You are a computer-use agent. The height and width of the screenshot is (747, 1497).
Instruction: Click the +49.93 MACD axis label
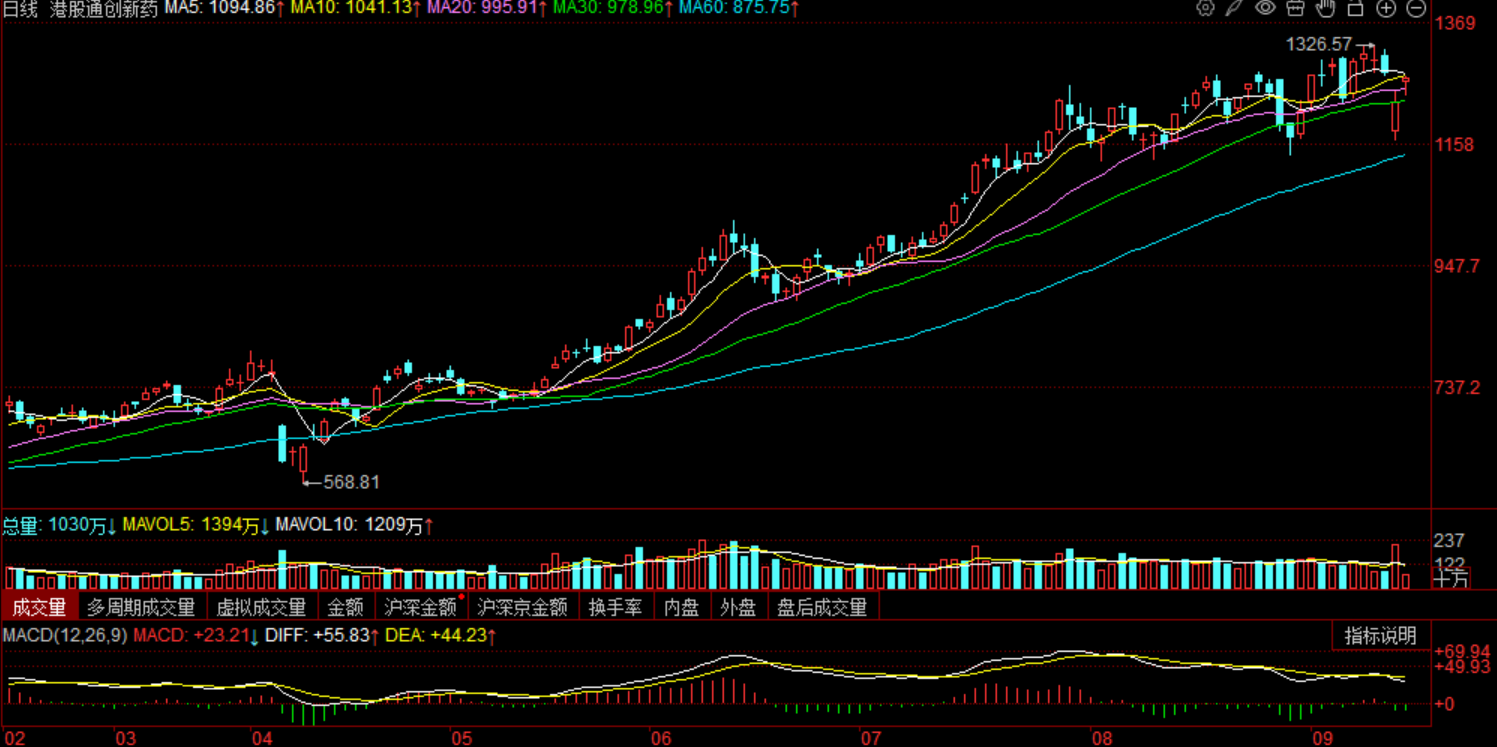pyautogui.click(x=1462, y=667)
